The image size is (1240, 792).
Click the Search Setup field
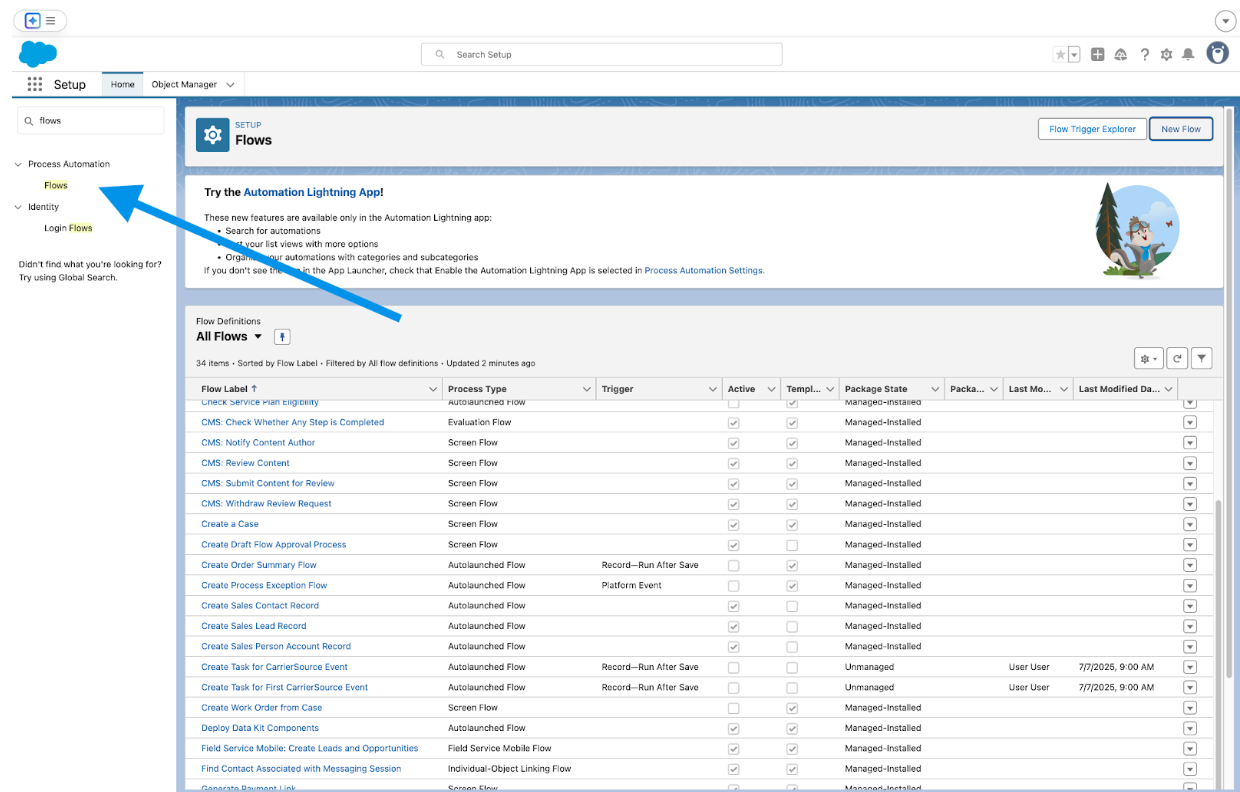point(602,55)
